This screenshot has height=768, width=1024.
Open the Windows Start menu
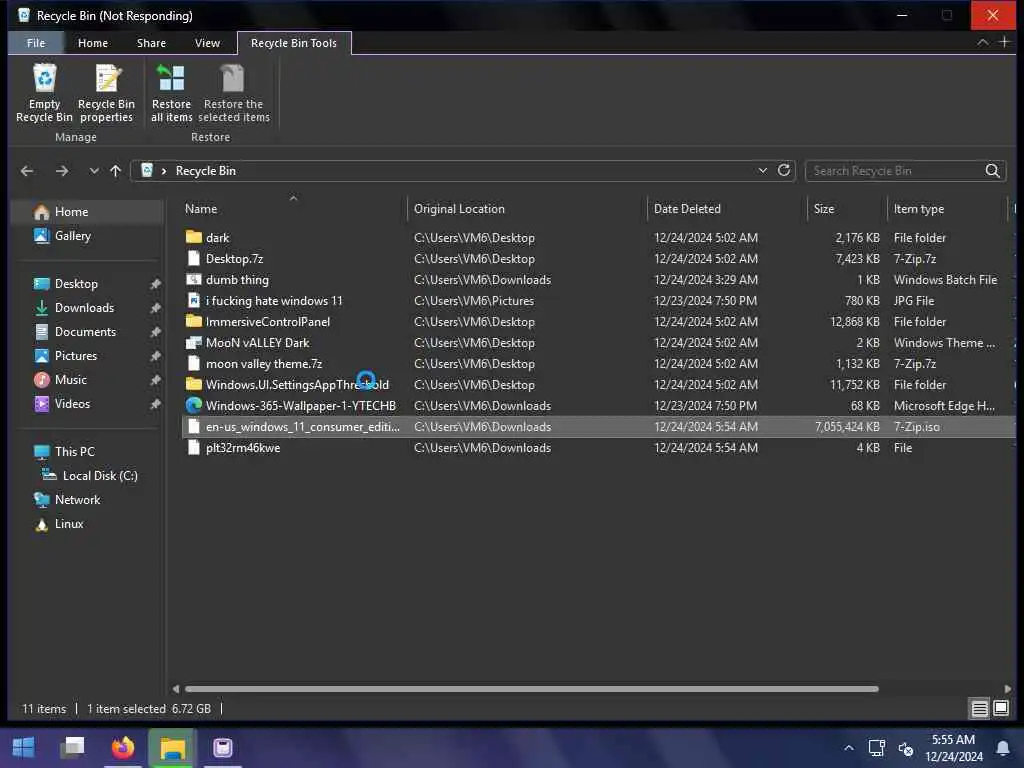(x=24, y=748)
